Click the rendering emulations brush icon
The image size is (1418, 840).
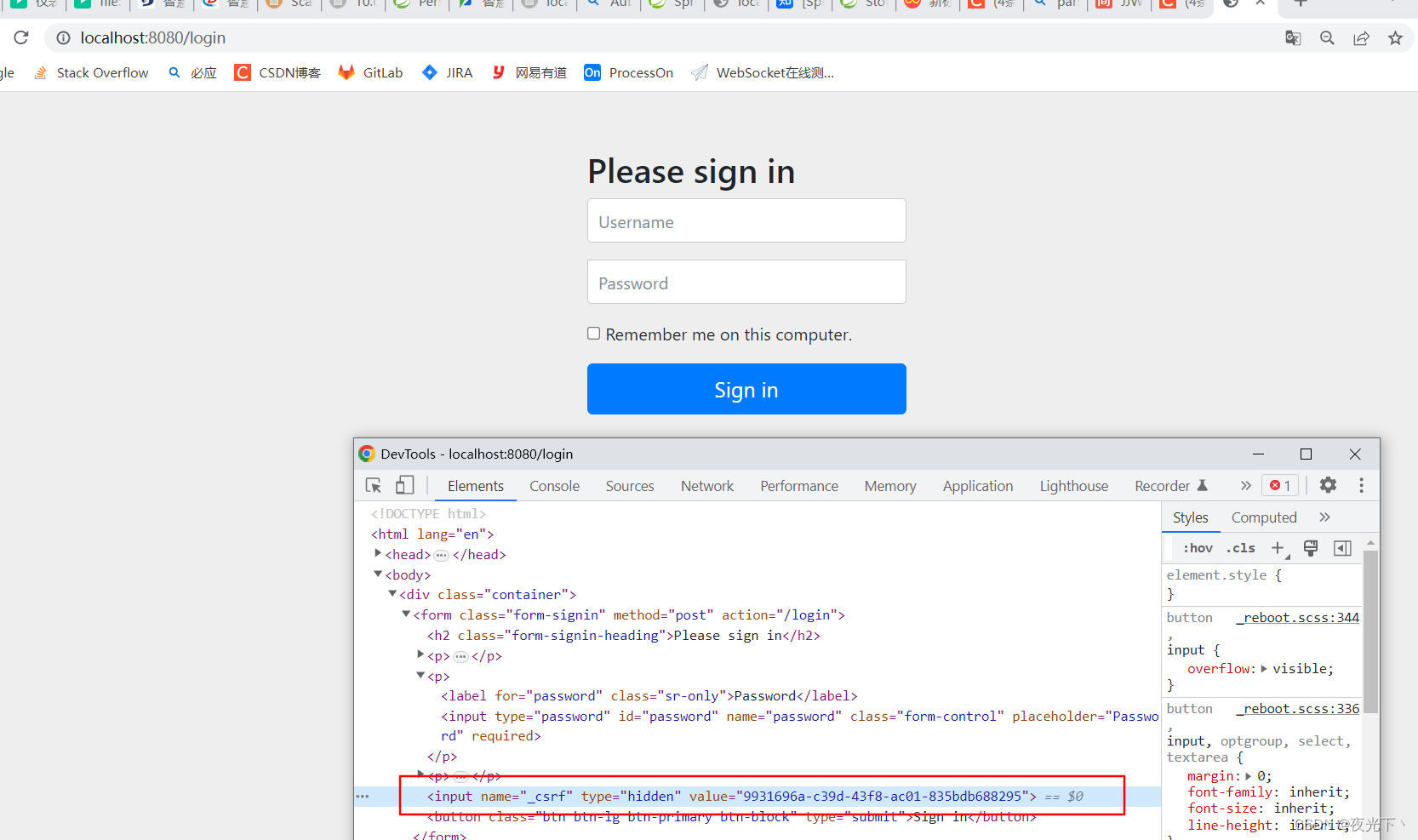(1311, 548)
